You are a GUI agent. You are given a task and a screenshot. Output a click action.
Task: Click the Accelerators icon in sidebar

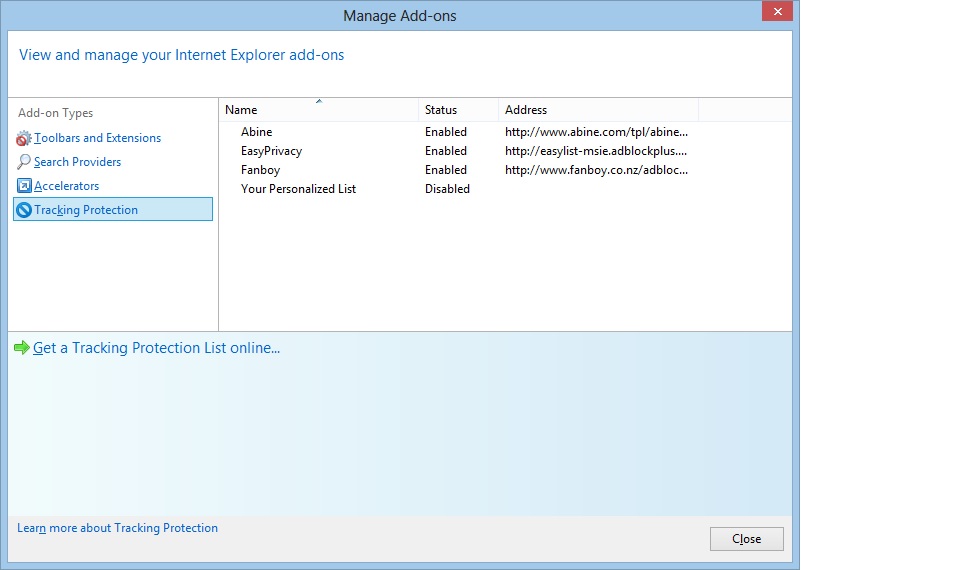pos(24,186)
